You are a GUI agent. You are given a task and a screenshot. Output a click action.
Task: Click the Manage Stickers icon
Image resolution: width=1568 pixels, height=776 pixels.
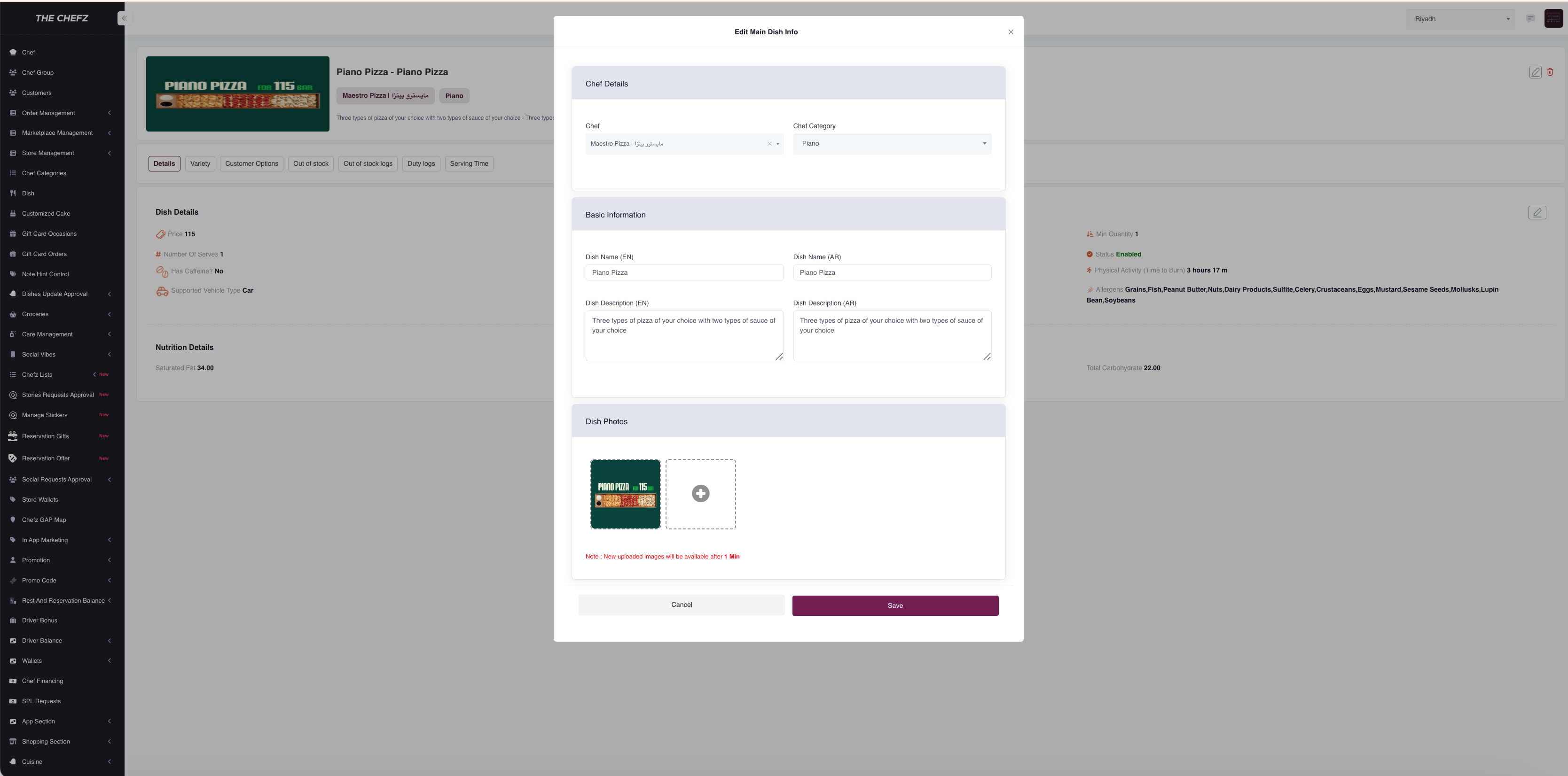pyautogui.click(x=13, y=415)
